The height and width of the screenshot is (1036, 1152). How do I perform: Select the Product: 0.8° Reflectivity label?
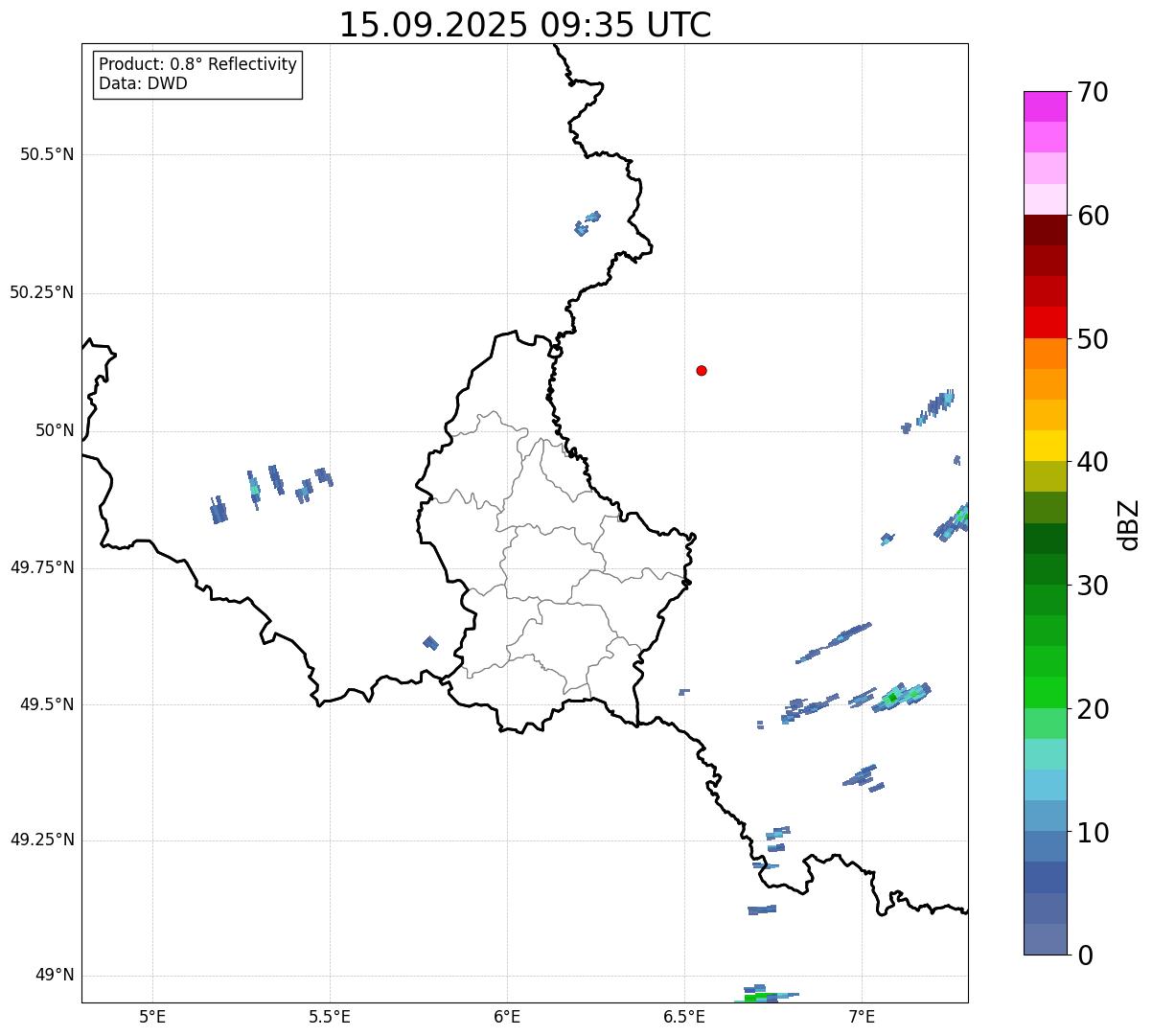click(198, 64)
